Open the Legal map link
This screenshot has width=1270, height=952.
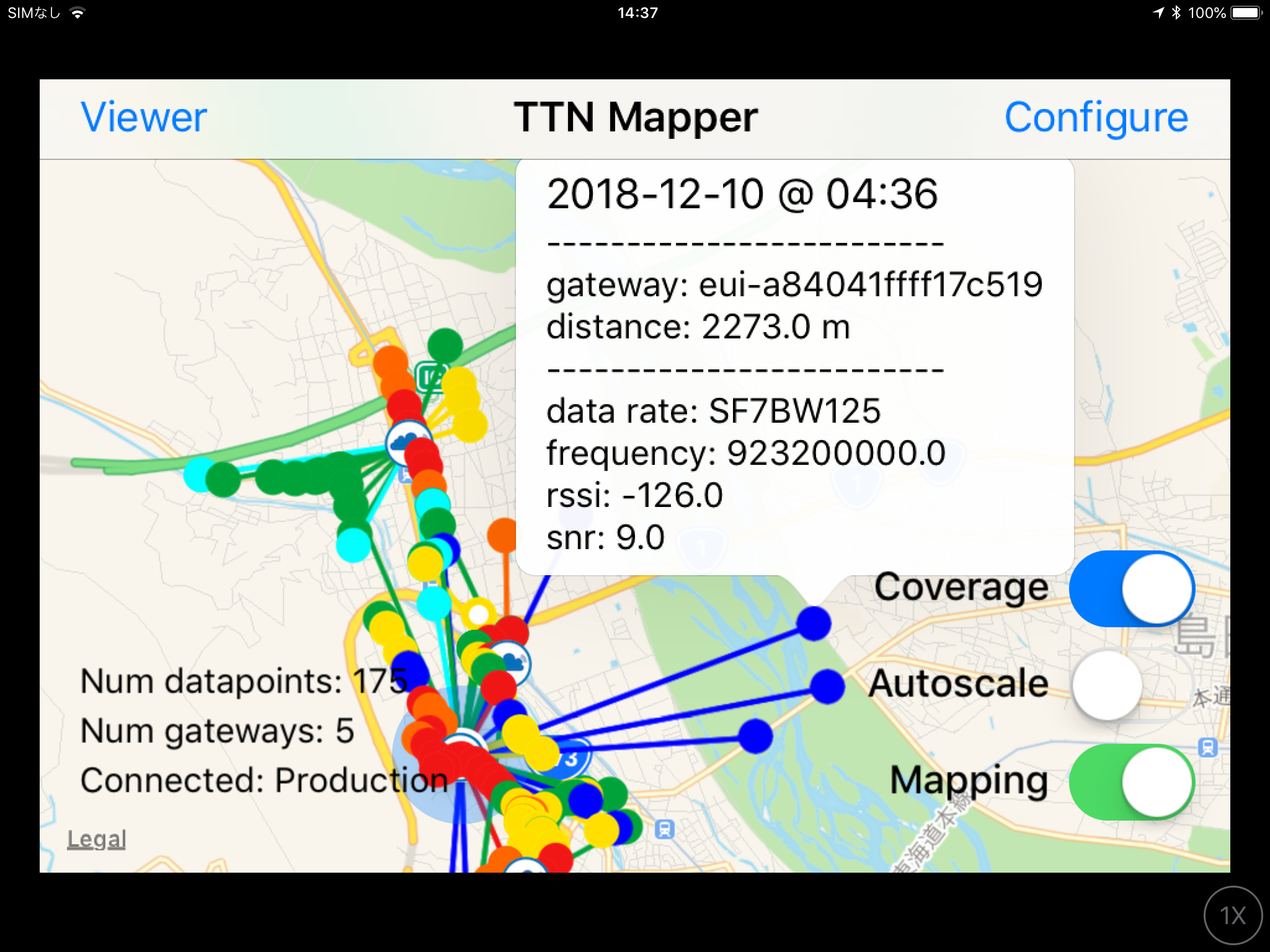click(97, 839)
